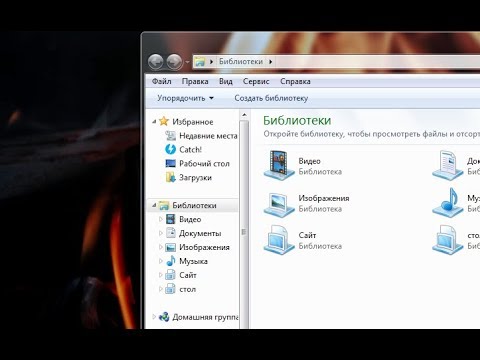This screenshot has width=480, height=360.
Task: Expand the arrow before Библиотеки in address bar
Action: (211, 62)
